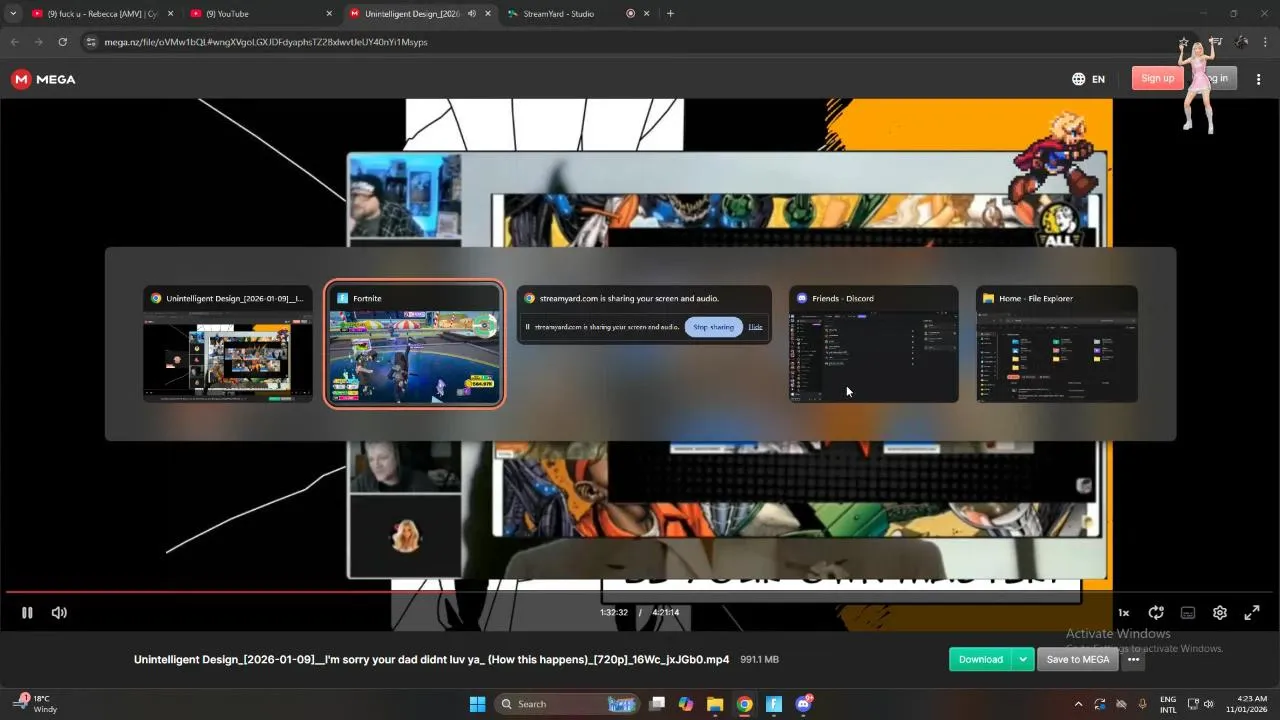Select Friends - Discord window thumbnail
This screenshot has height=720, width=1280.
tap(874, 345)
